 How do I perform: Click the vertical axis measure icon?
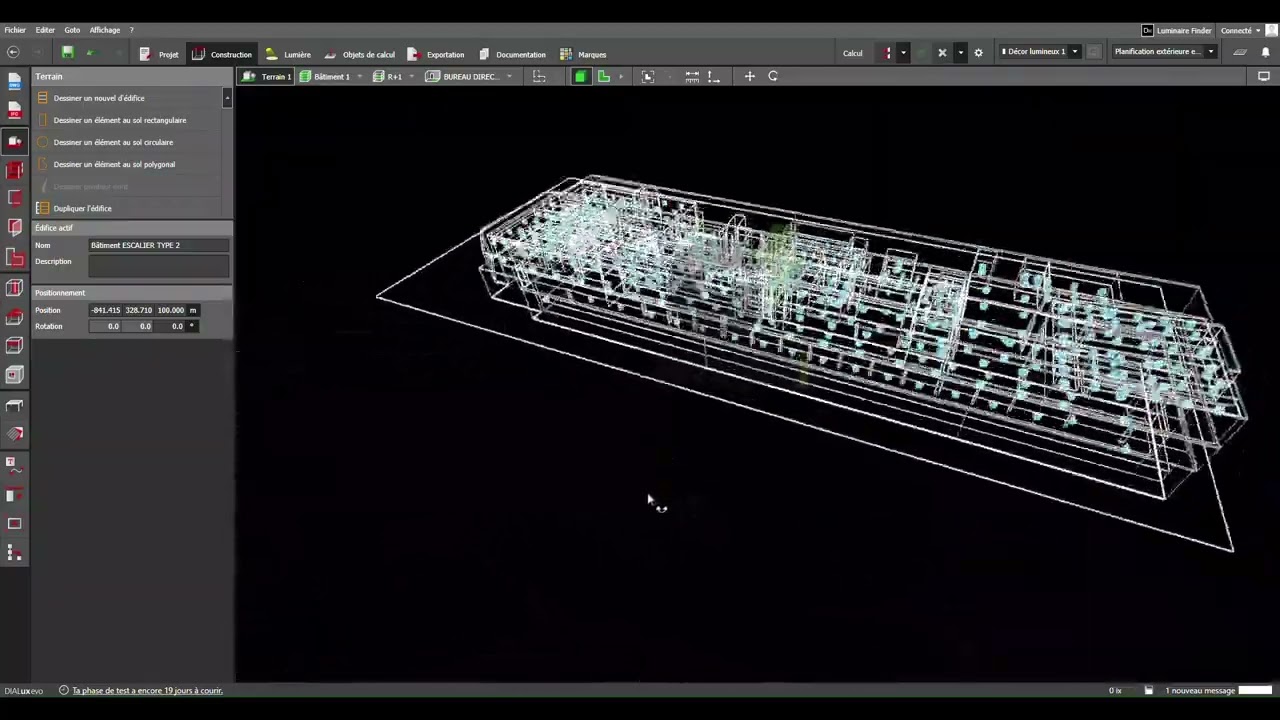[x=713, y=76]
